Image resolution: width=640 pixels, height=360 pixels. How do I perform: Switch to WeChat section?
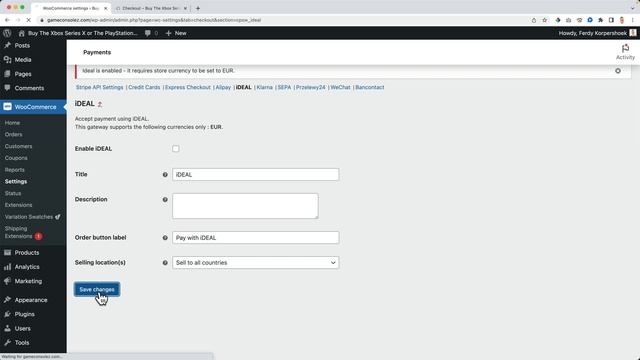click(340, 87)
